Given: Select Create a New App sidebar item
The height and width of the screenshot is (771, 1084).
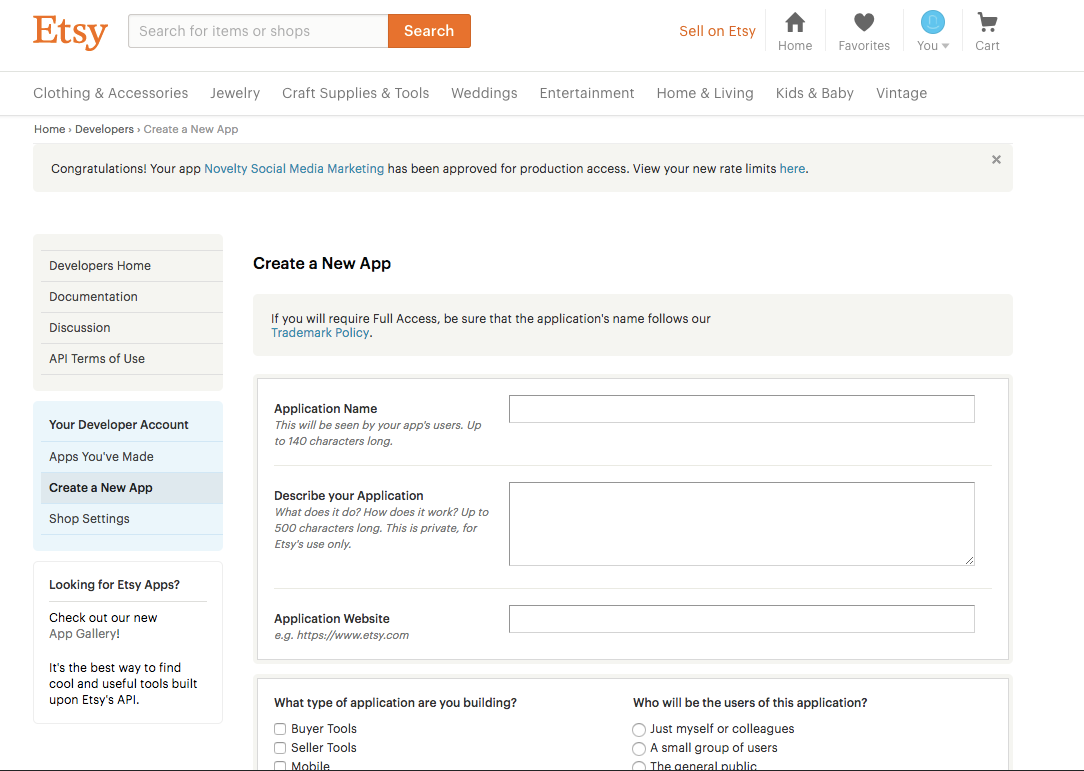Looking at the screenshot, I should (x=131, y=488).
